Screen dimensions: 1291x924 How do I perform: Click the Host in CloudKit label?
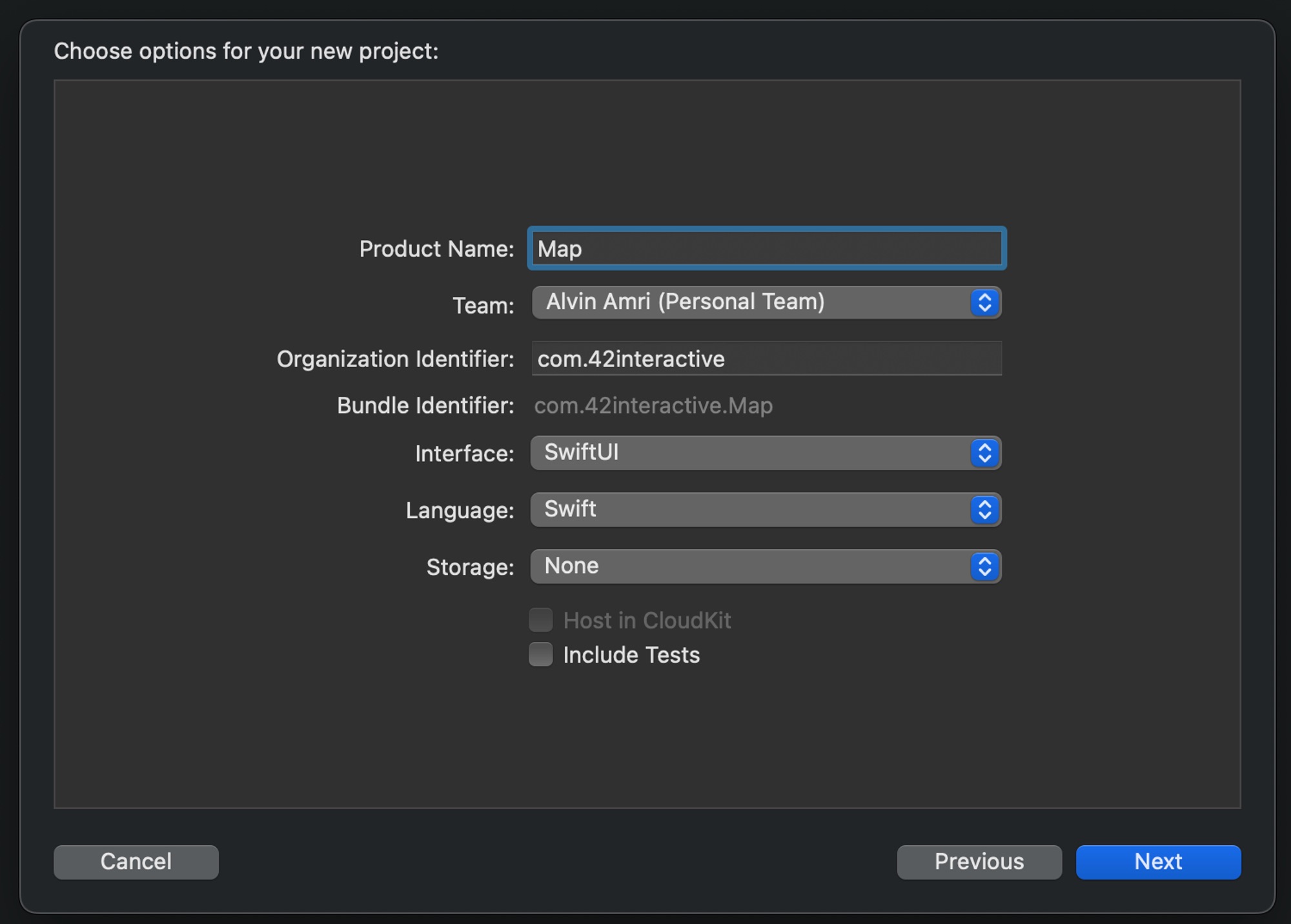pos(647,620)
